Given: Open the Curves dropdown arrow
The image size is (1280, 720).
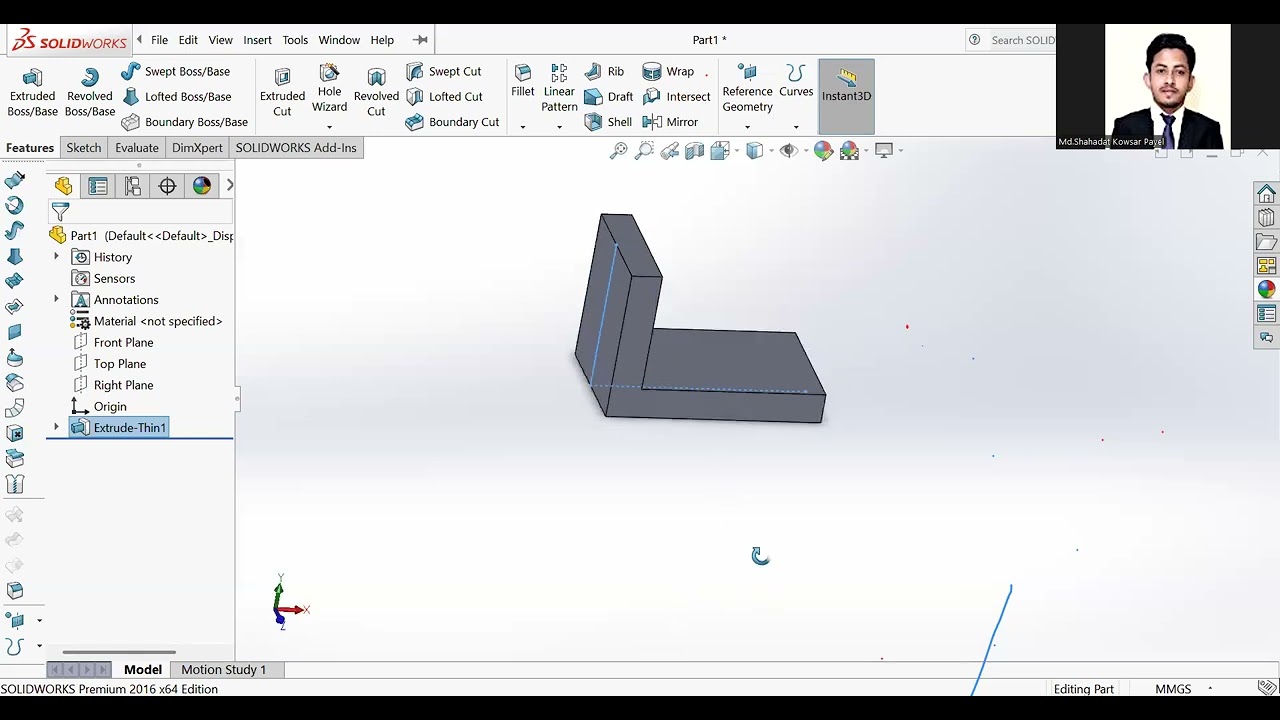Looking at the screenshot, I should pos(796,127).
